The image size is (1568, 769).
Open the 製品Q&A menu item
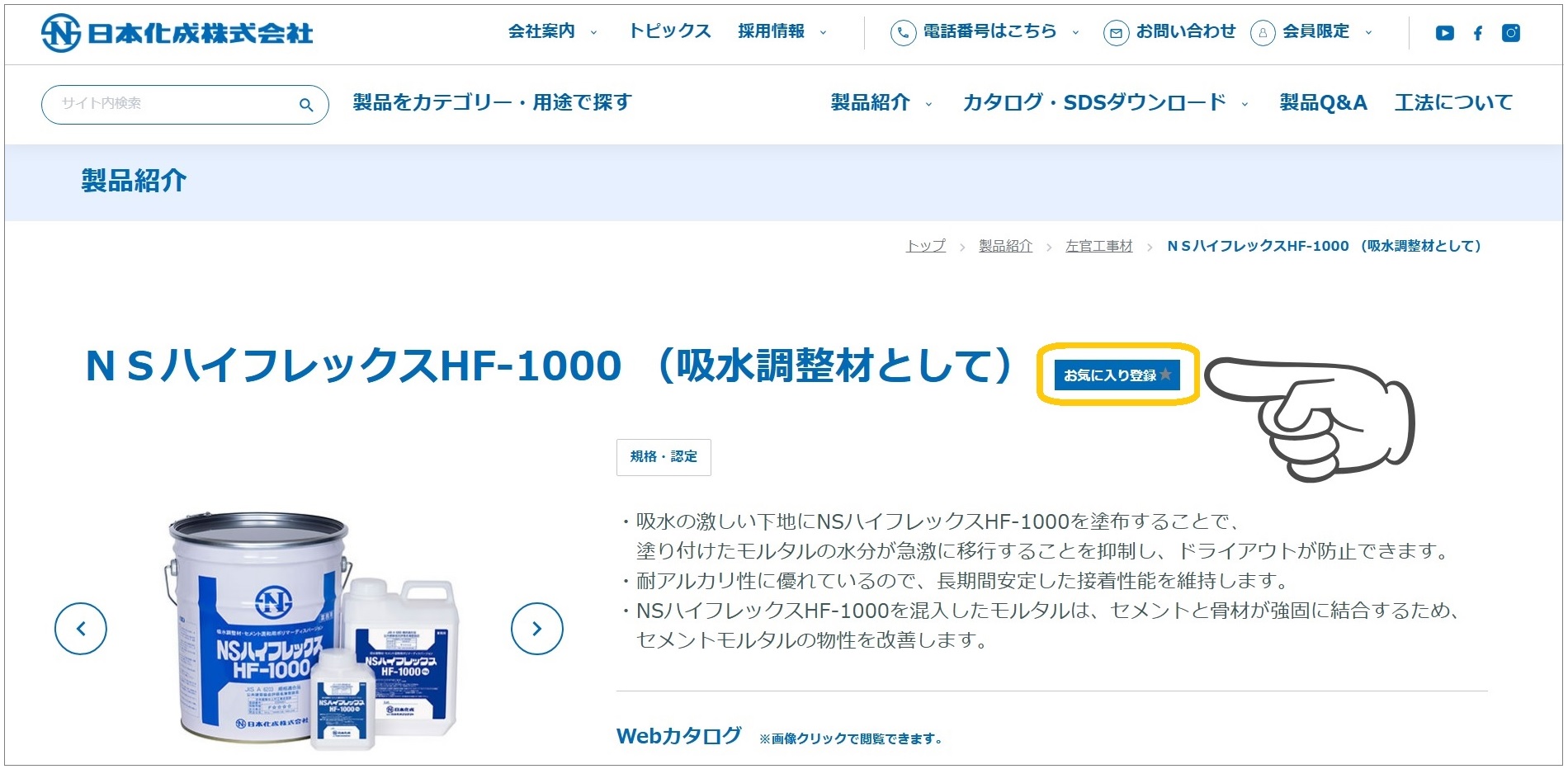click(x=1323, y=102)
